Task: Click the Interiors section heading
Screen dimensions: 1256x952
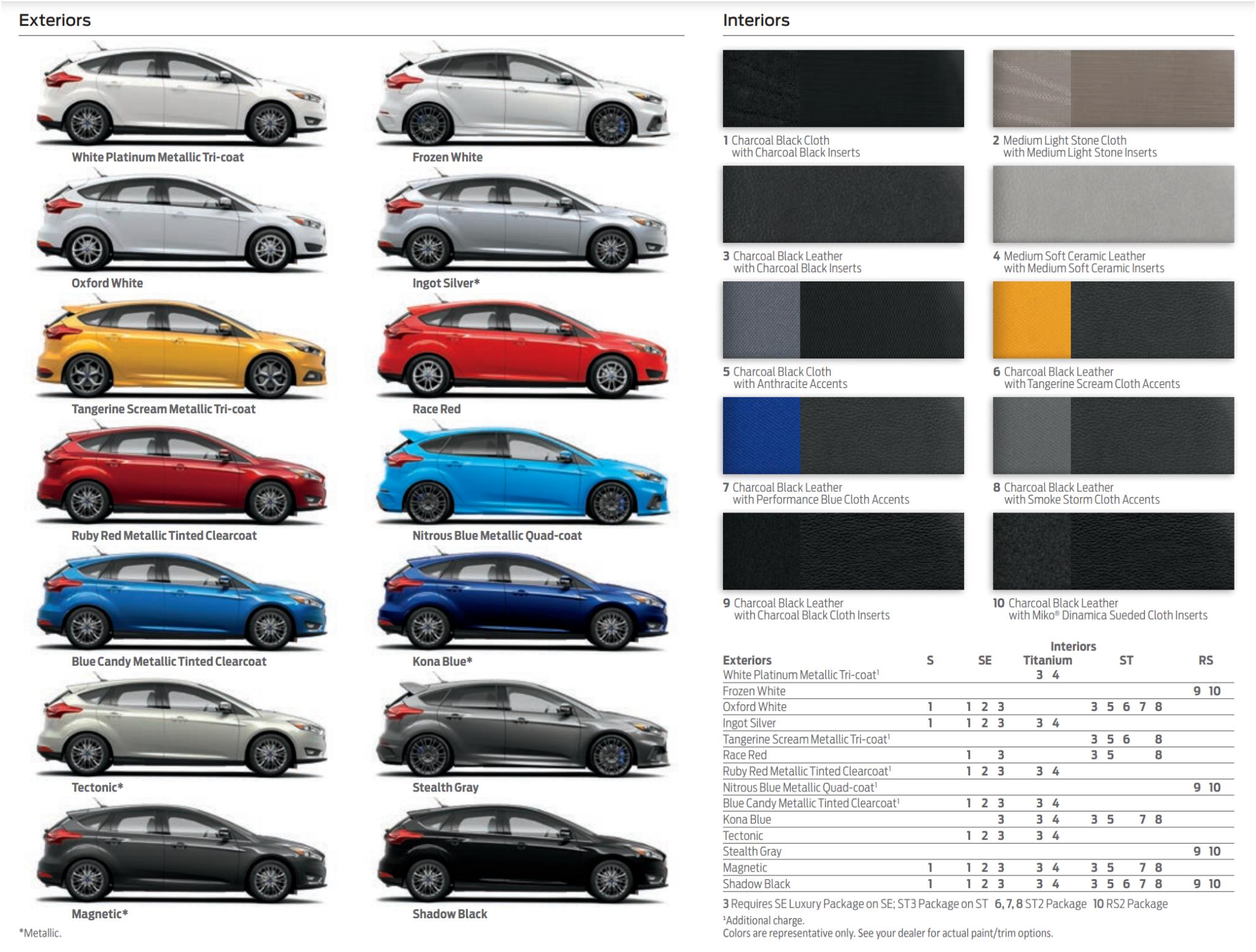Action: (756, 20)
